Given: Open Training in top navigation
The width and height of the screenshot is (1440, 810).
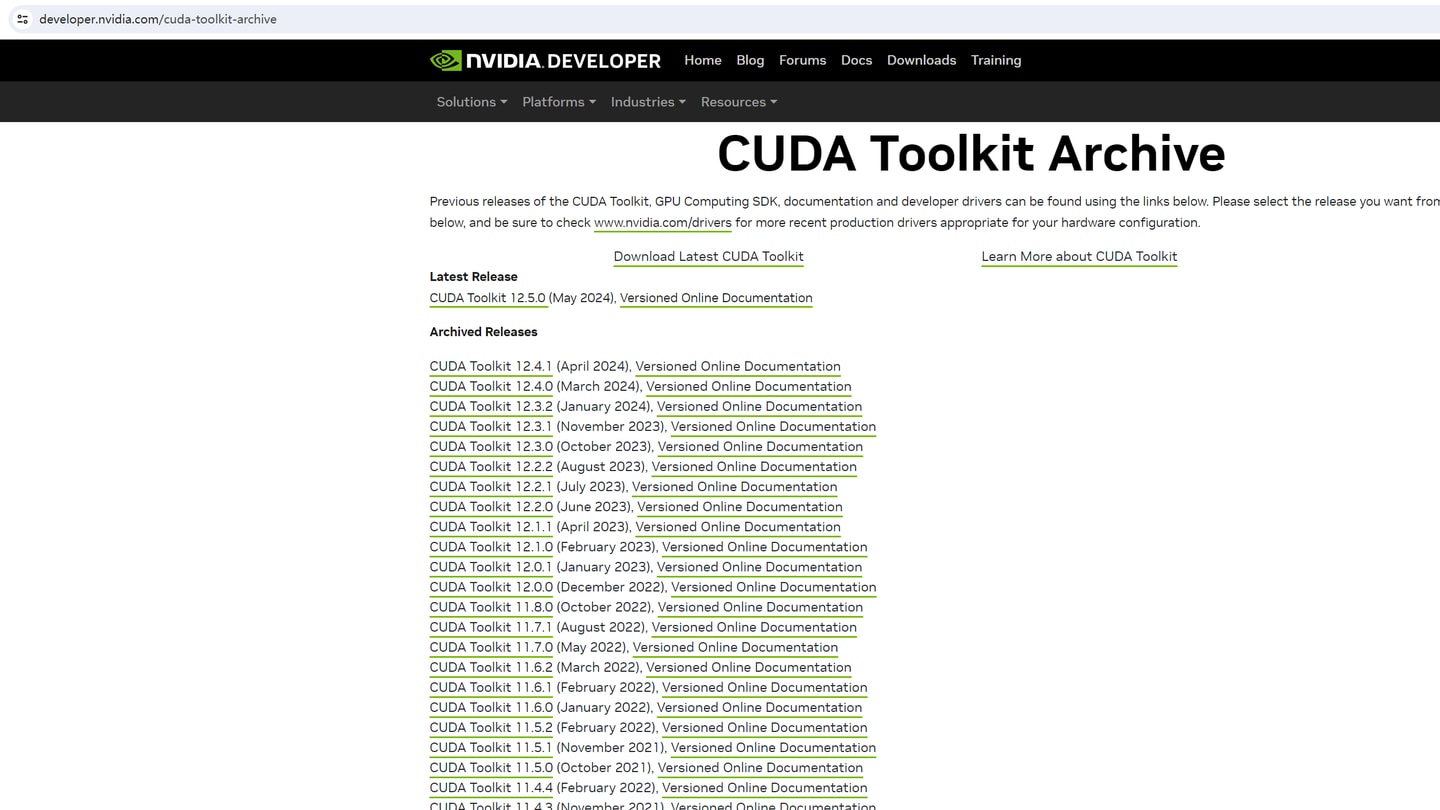Looking at the screenshot, I should [x=996, y=60].
